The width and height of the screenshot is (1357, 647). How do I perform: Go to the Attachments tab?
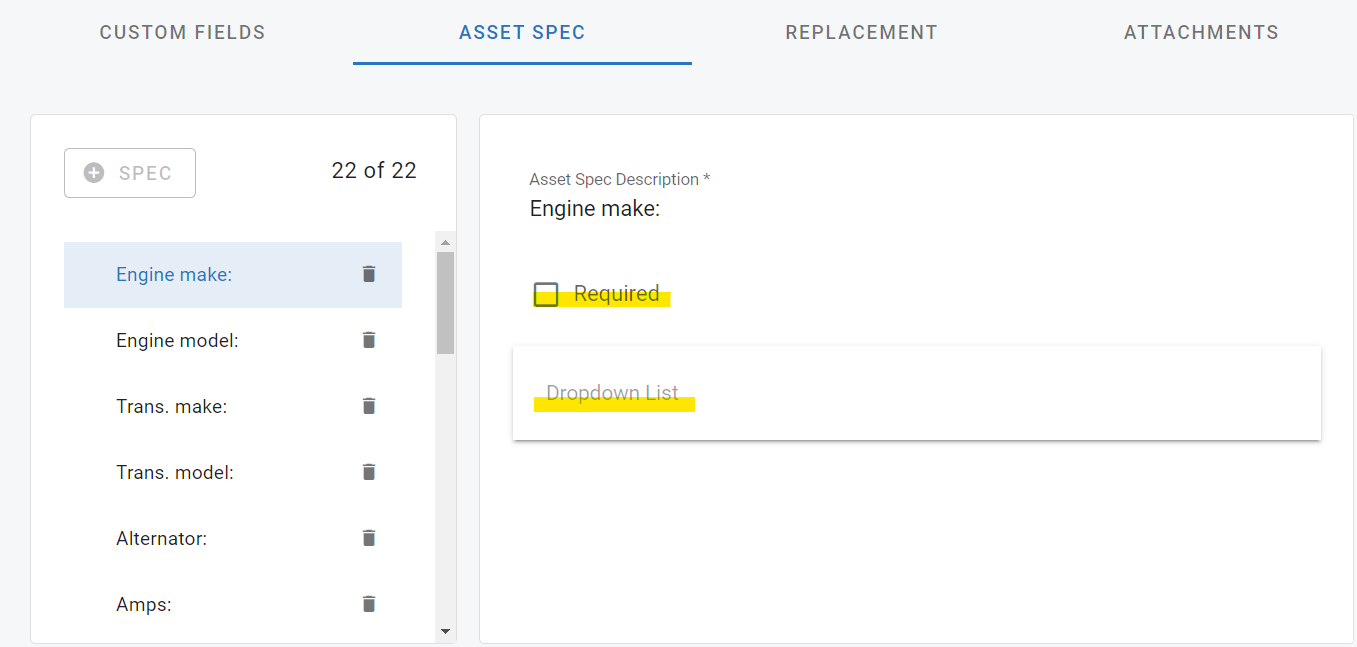click(x=1200, y=32)
